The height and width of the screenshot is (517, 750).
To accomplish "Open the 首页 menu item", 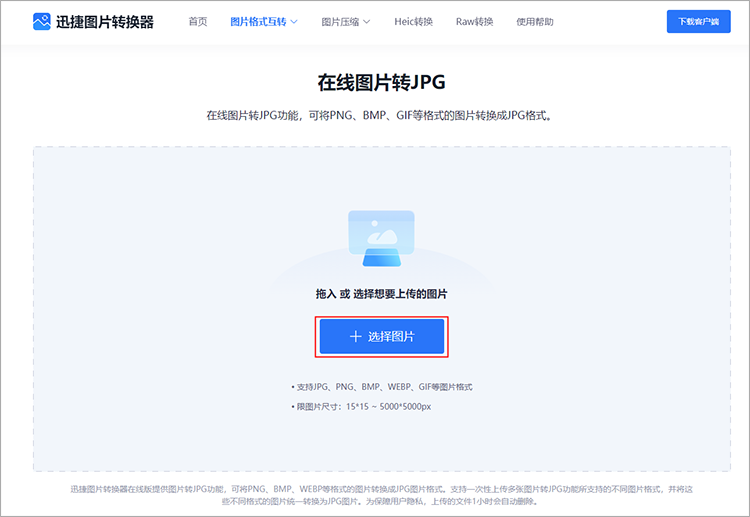I will click(198, 22).
